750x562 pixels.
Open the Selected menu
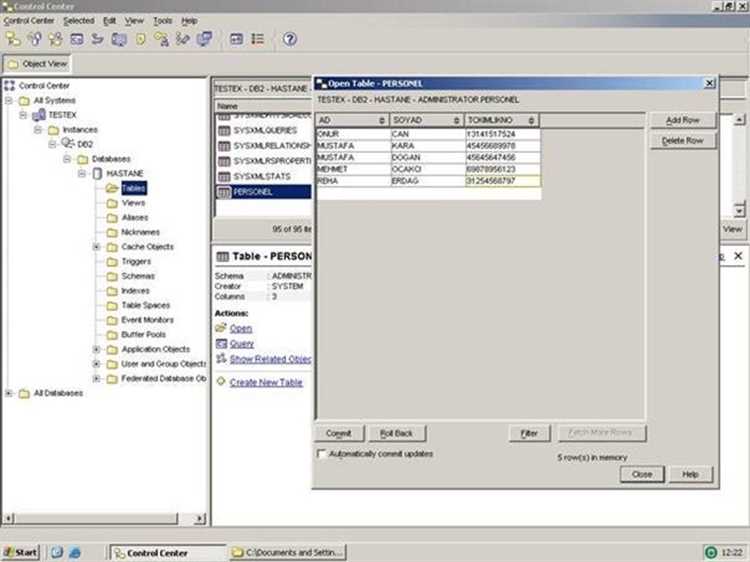coord(78,20)
